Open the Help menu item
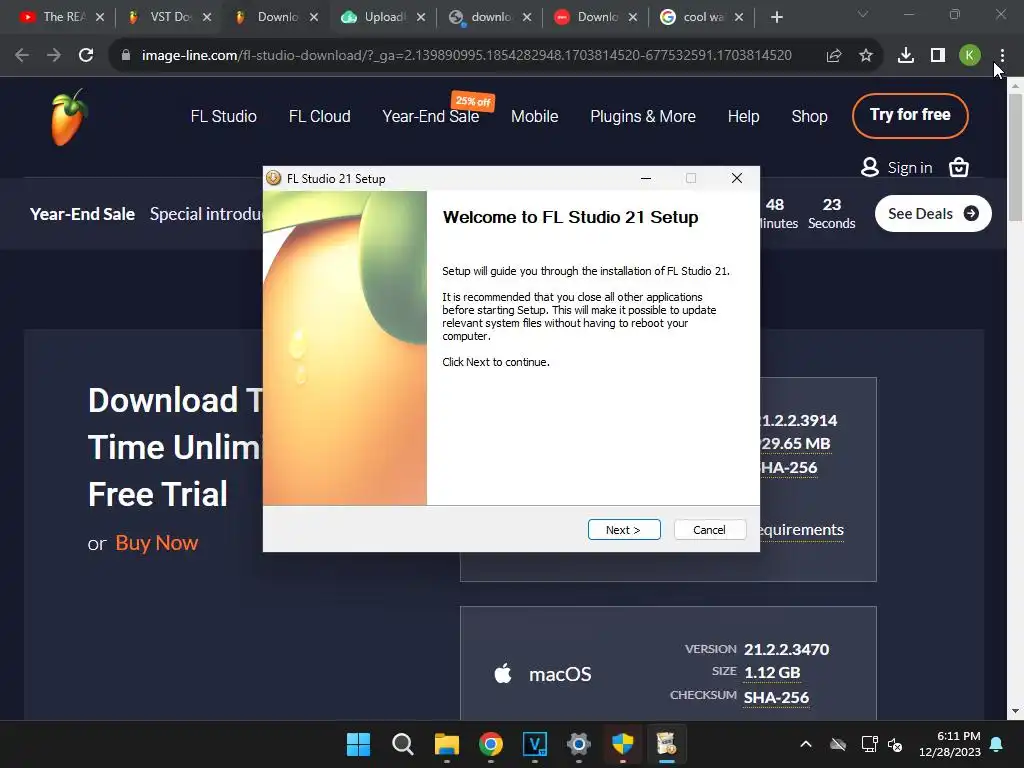Screen dimensions: 1024x768 (743, 116)
